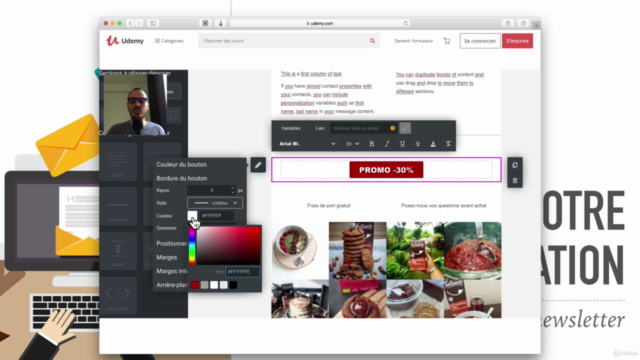
Task: Delete the PROMO block with the trash icon
Action: click(515, 180)
